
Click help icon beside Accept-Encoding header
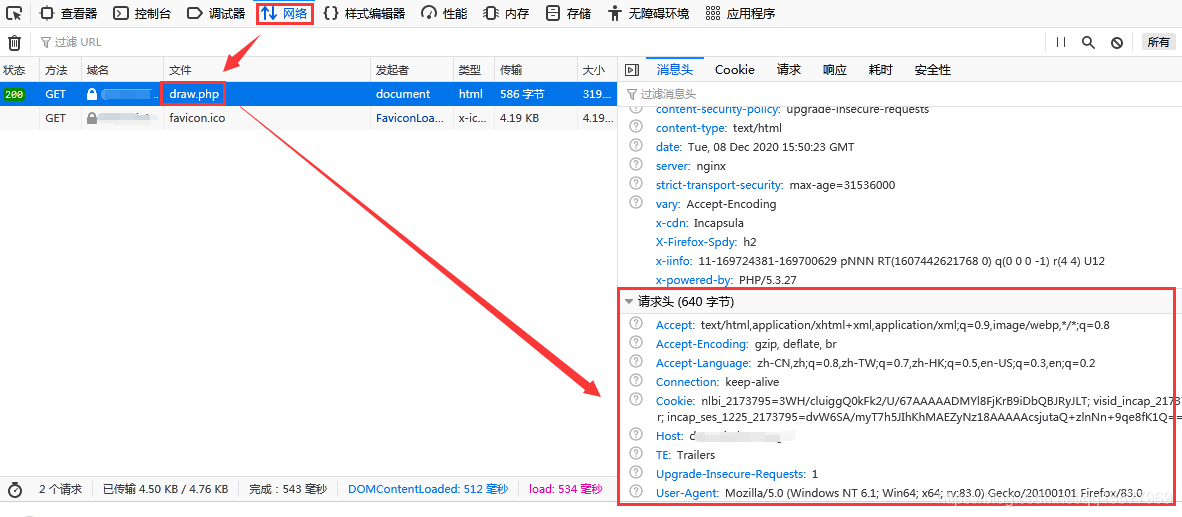(x=636, y=343)
